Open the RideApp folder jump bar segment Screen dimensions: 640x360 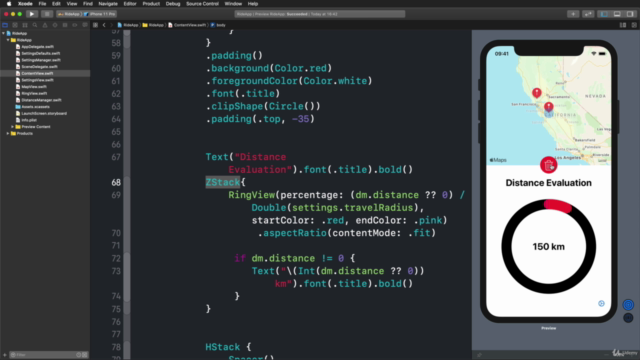[x=153, y=25]
